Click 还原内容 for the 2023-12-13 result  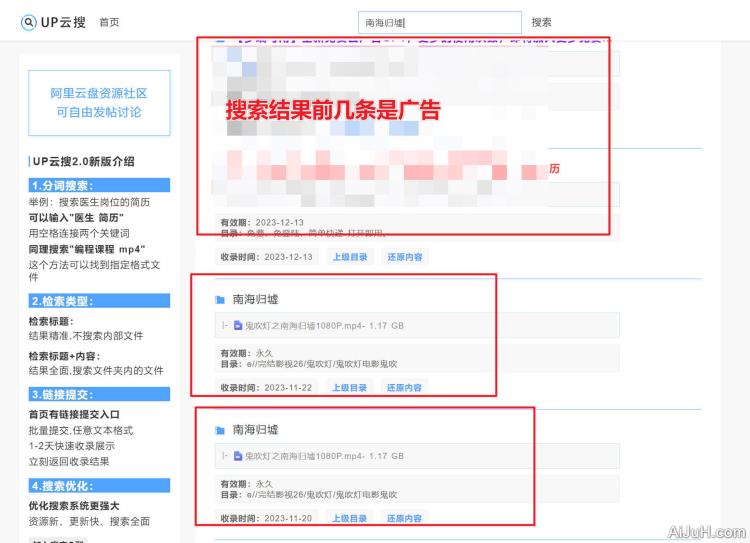point(405,257)
